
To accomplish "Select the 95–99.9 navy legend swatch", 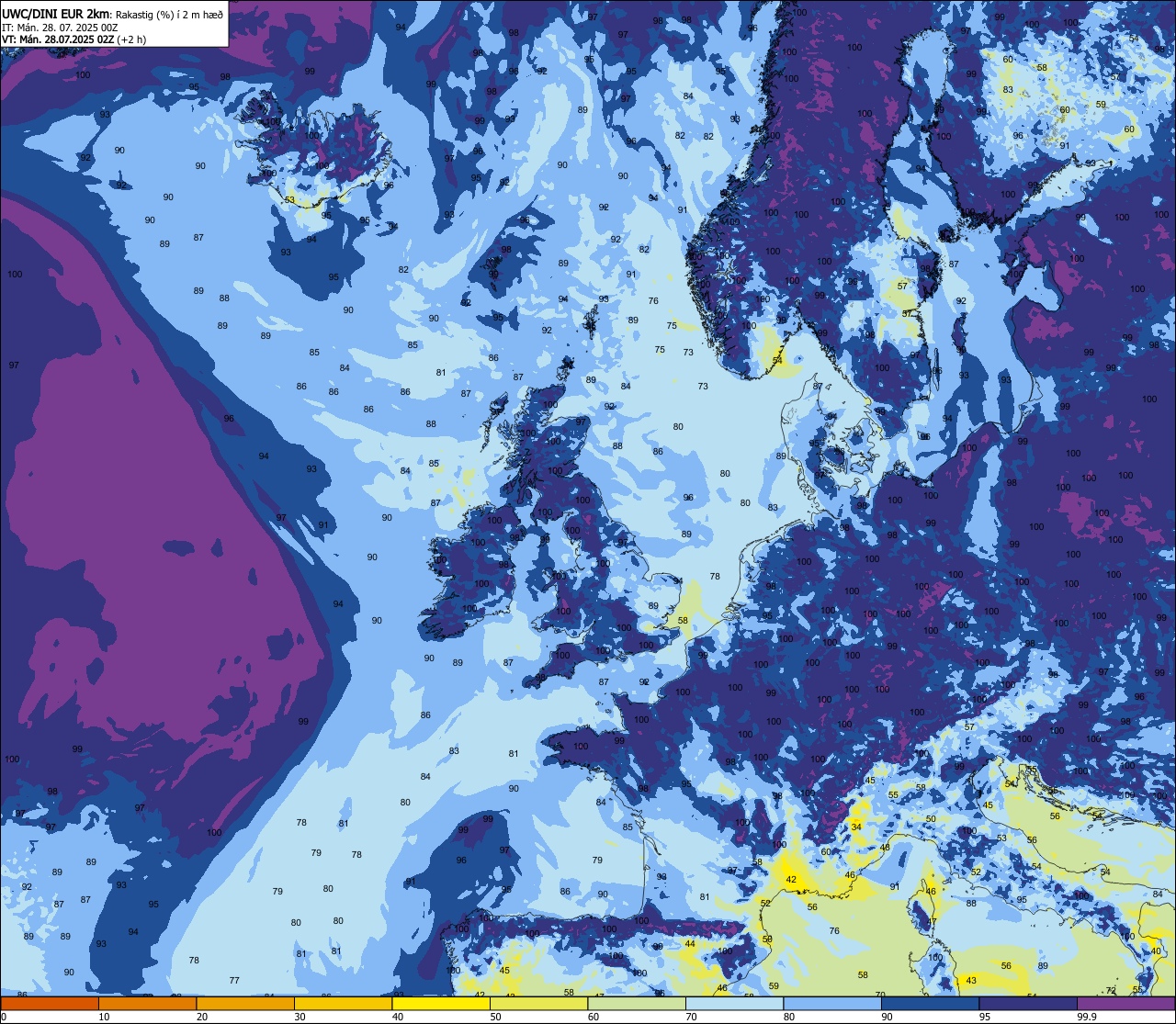I will pos(1028,1004).
